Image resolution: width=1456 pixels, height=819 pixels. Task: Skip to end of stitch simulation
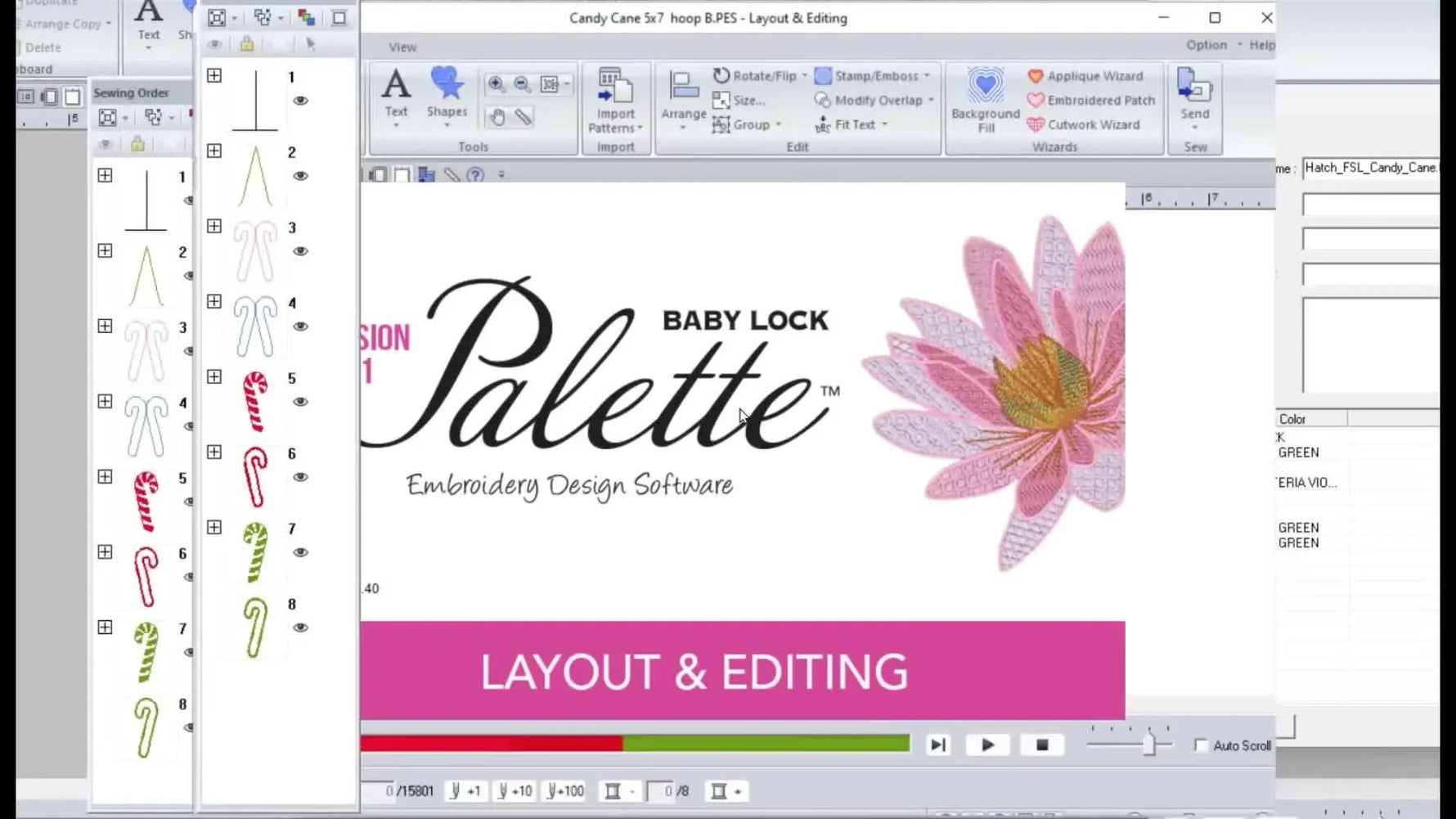tap(937, 745)
